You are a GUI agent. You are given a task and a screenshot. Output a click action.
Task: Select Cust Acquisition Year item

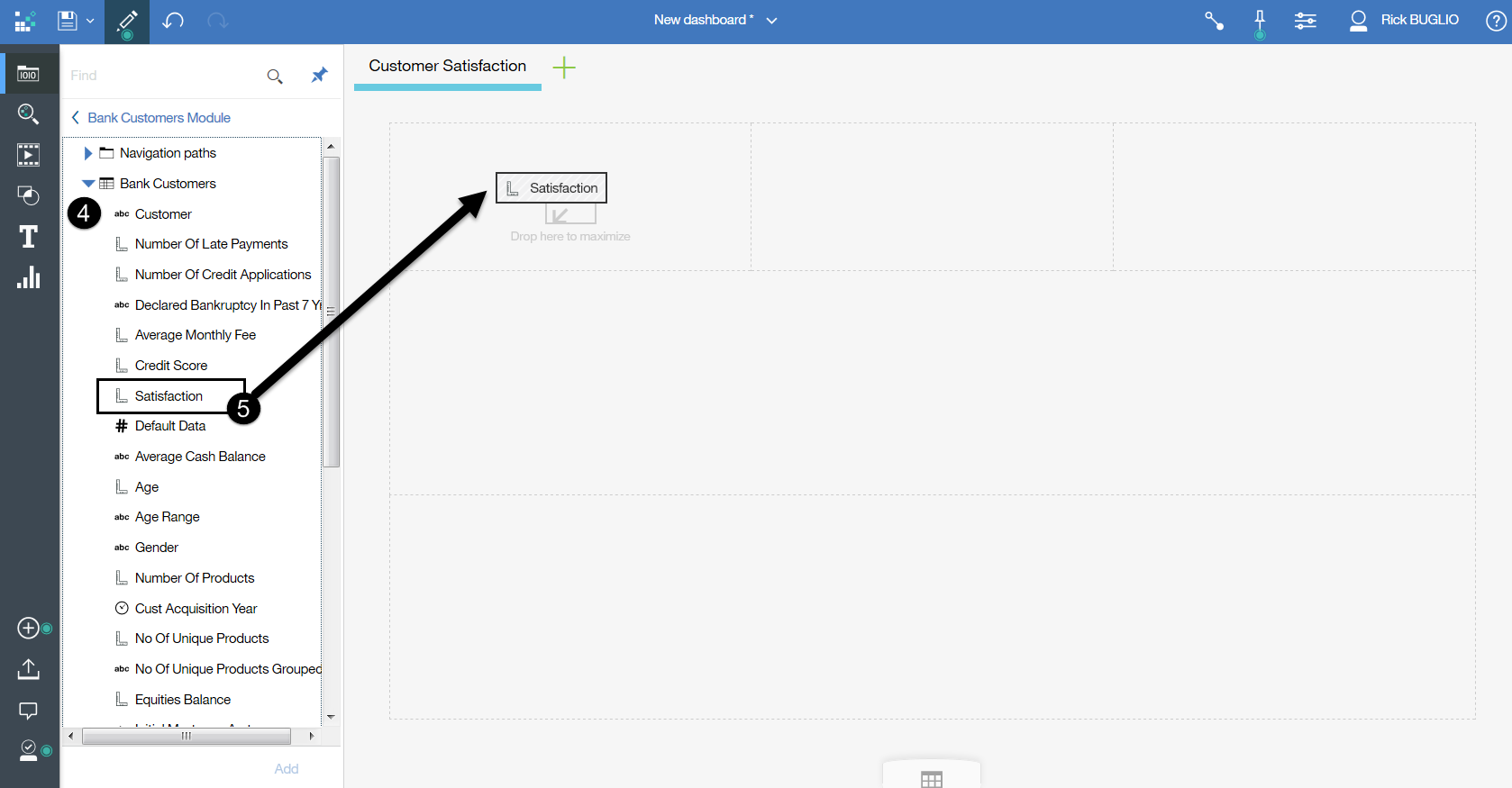[x=196, y=609]
